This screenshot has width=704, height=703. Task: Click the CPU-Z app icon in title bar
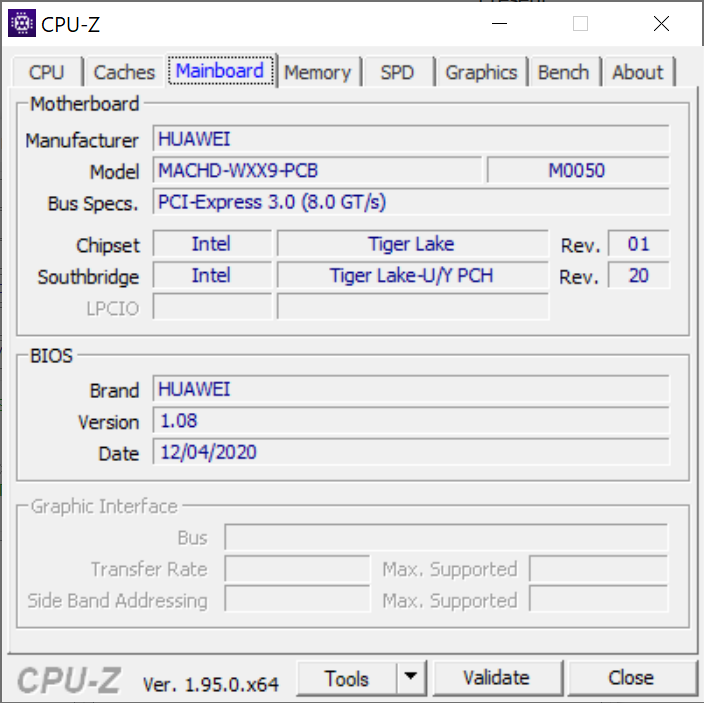(x=22, y=23)
